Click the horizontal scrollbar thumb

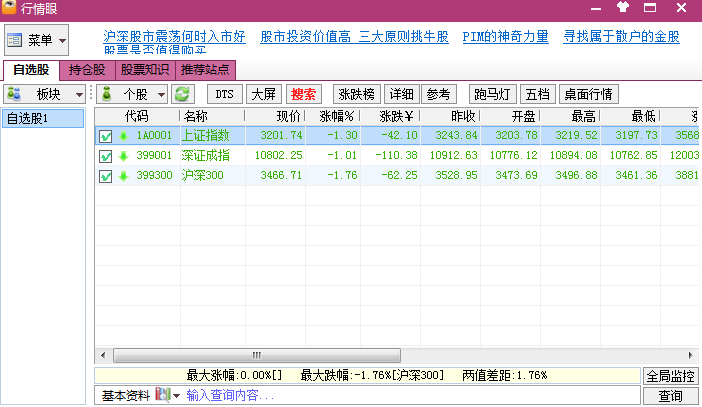[x=257, y=356]
